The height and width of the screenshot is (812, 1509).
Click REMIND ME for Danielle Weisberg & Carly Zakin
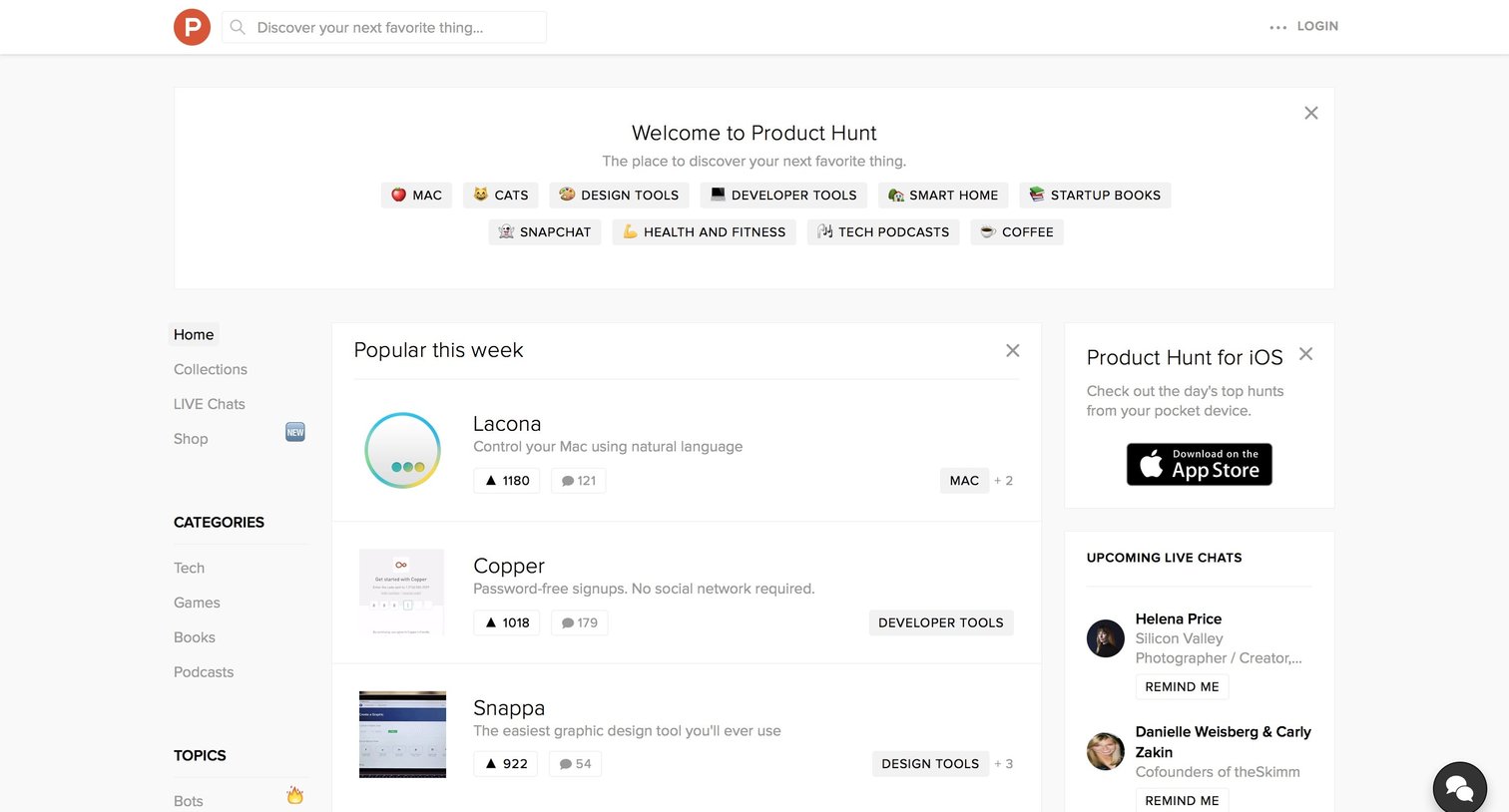(x=1182, y=800)
